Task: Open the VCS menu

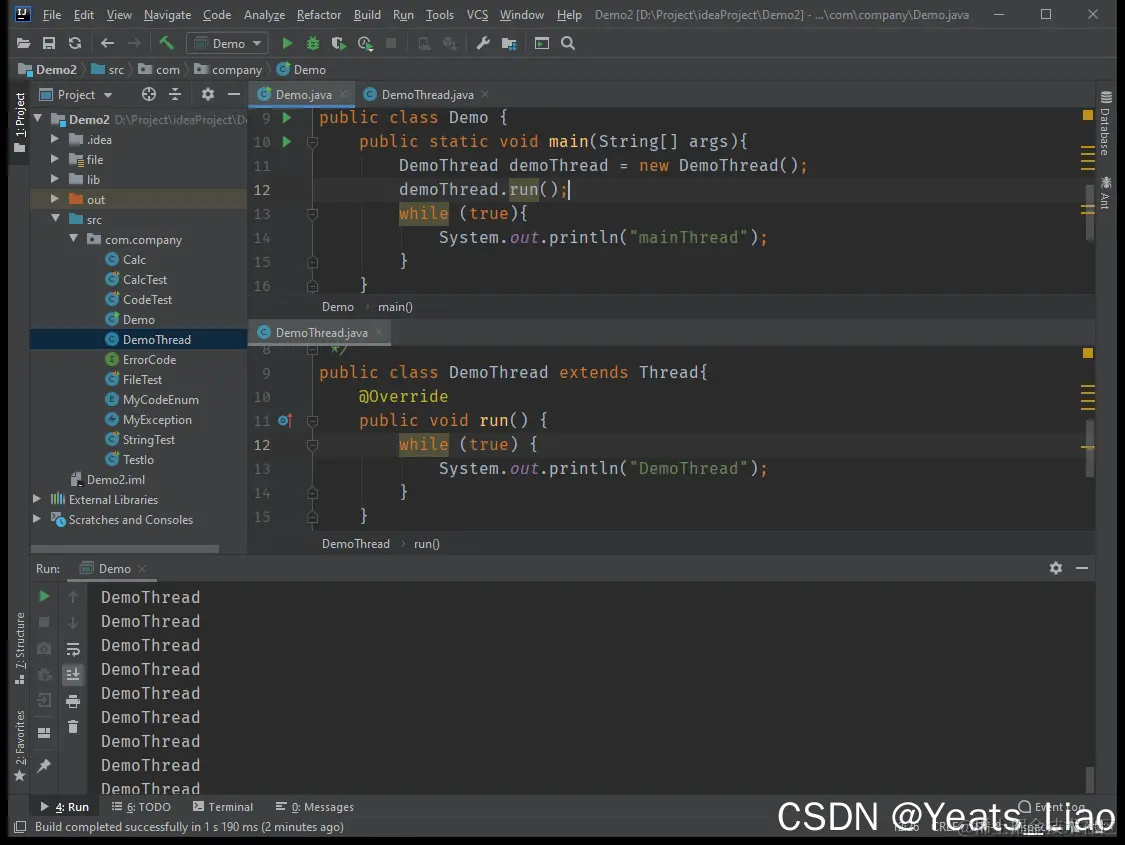Action: pos(477,14)
